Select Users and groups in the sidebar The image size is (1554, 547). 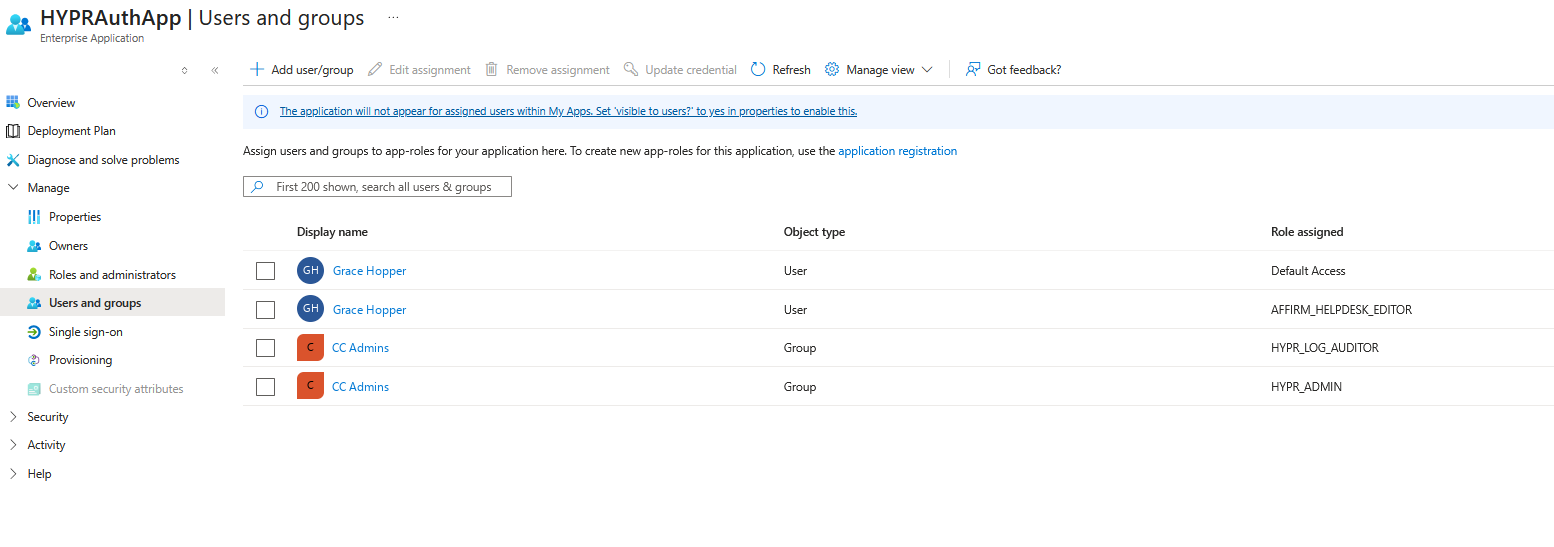click(112, 303)
